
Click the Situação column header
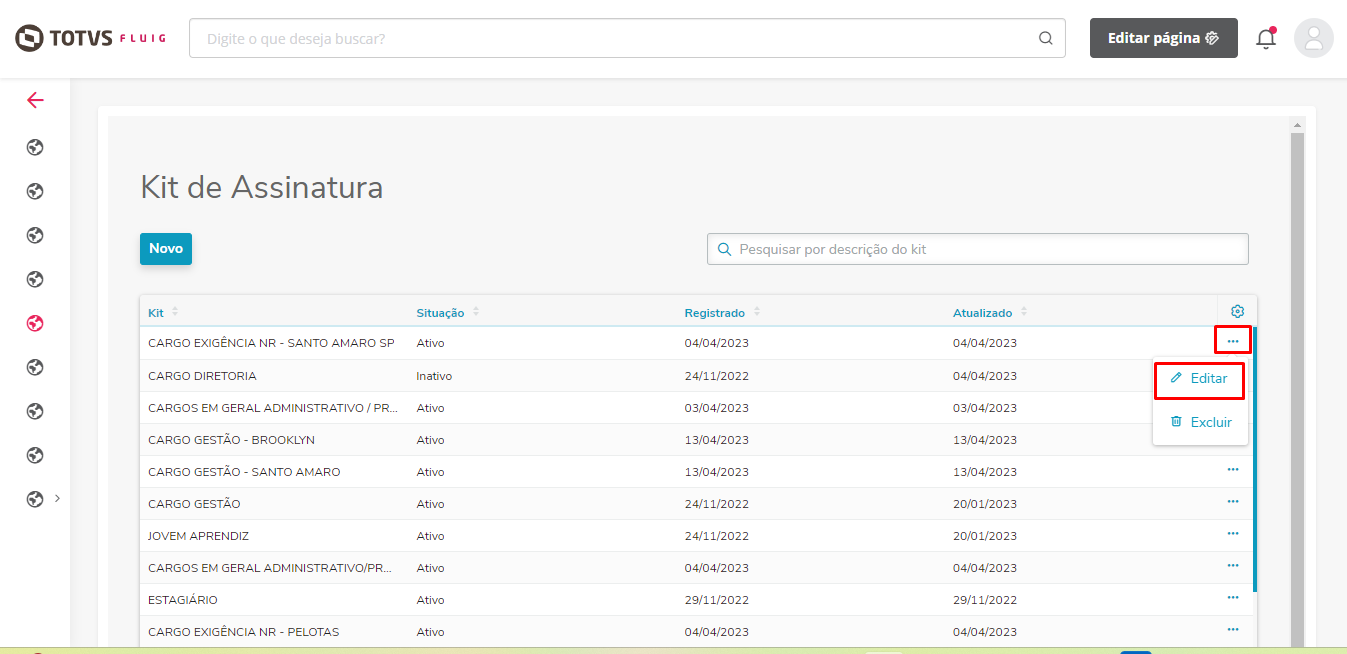click(x=440, y=313)
